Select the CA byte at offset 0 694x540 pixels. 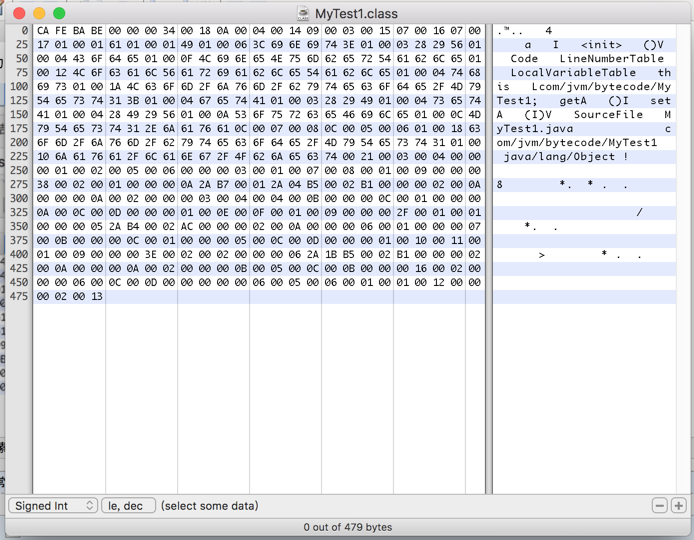43,31
